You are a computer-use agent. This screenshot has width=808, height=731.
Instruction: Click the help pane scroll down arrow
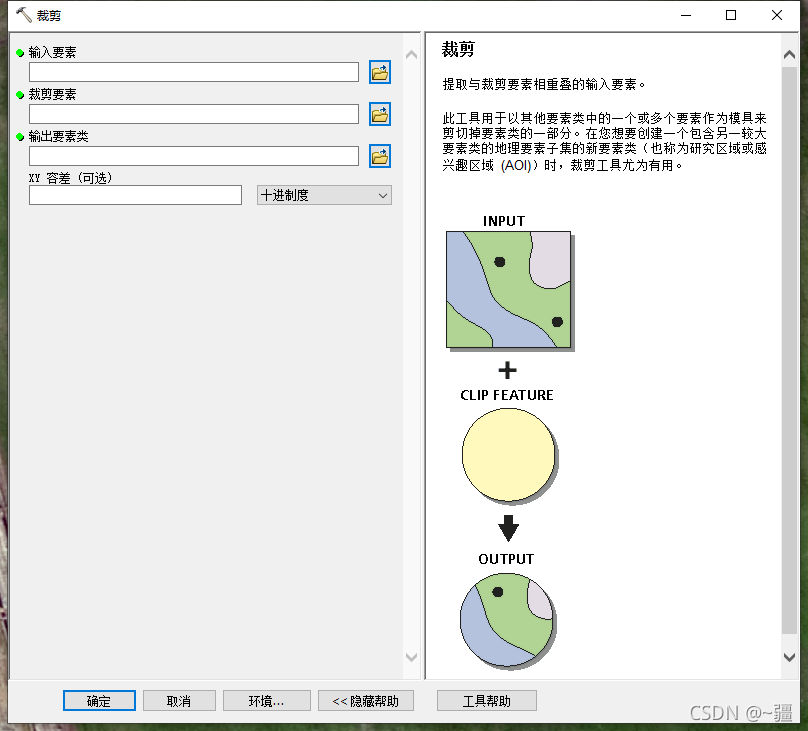tap(789, 657)
